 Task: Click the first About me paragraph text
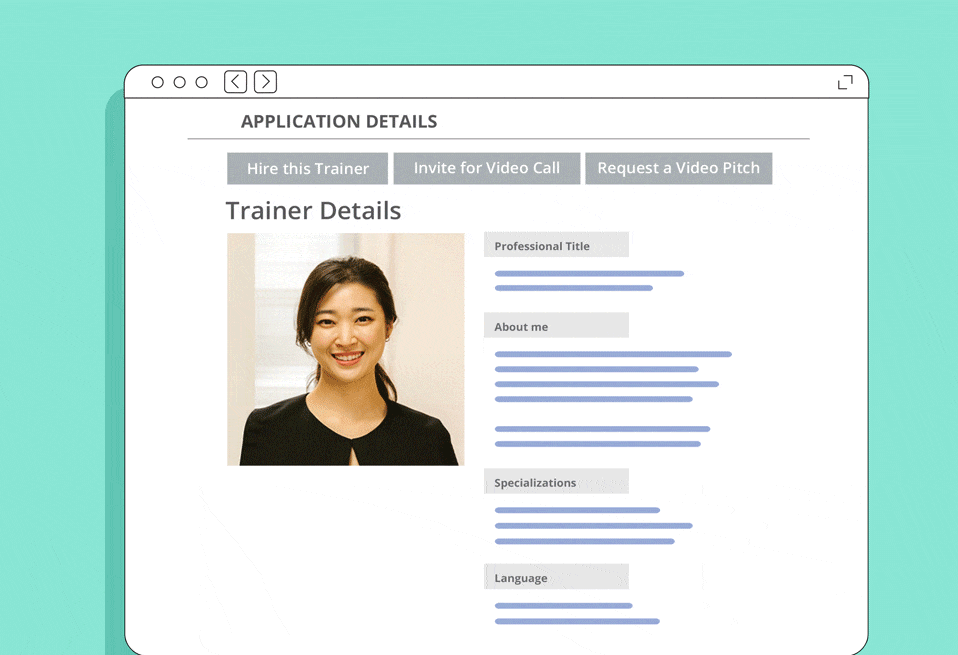click(612, 376)
